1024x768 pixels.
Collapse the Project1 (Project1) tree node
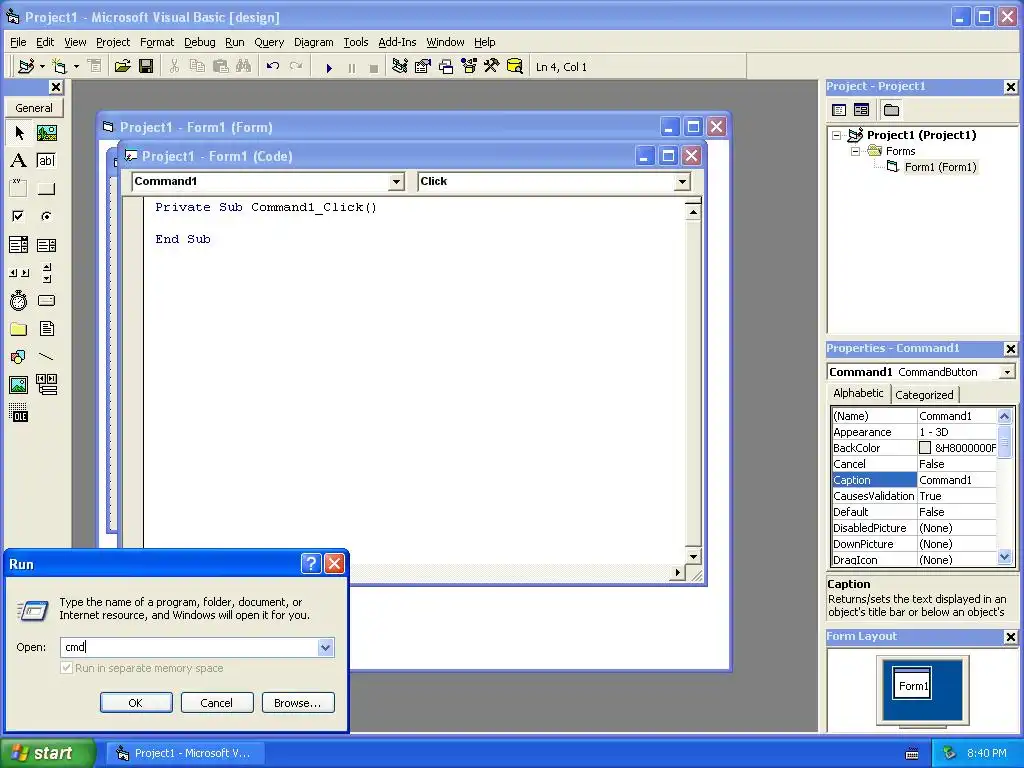(837, 136)
